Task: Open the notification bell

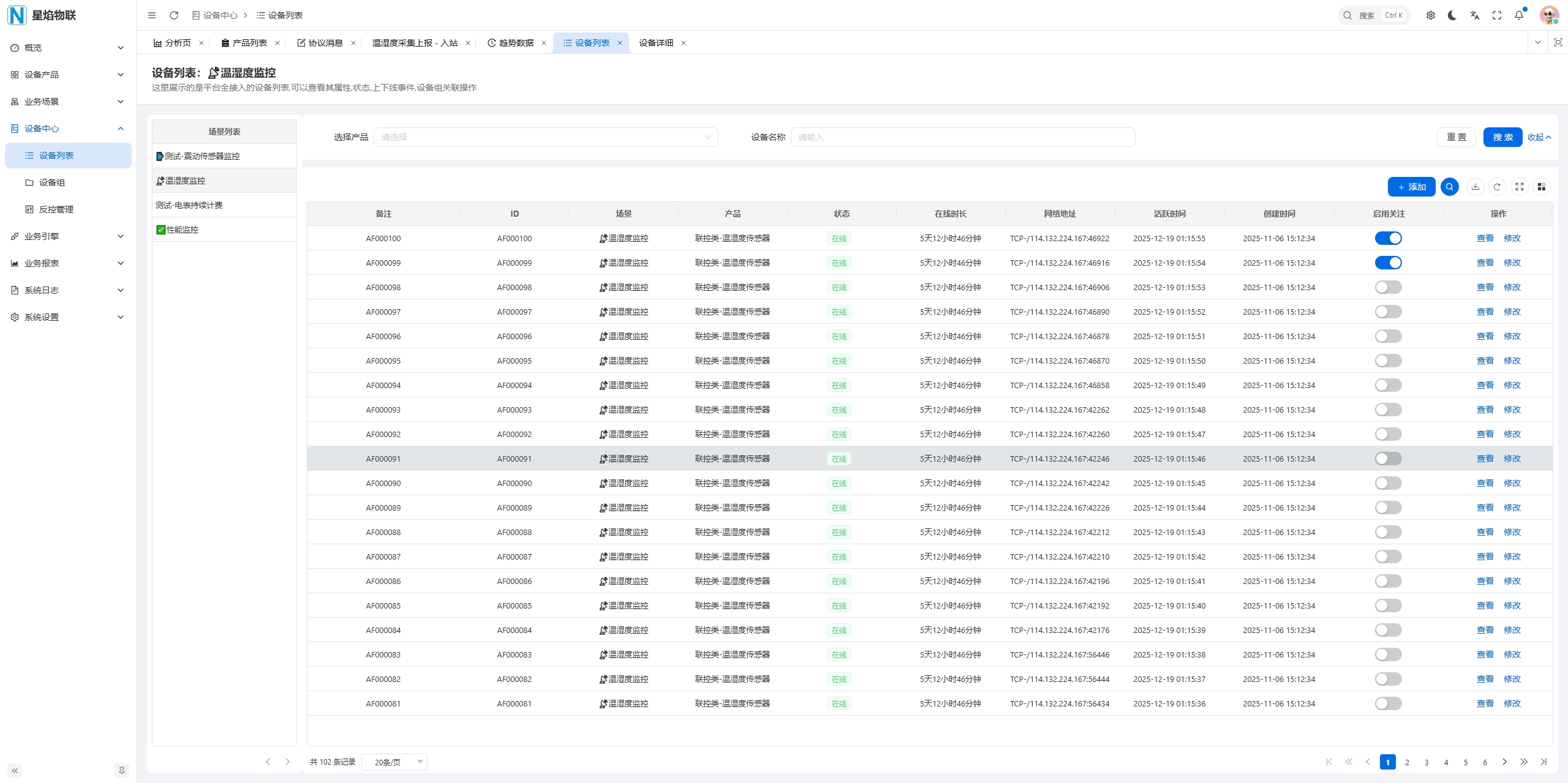Action: [x=1518, y=15]
